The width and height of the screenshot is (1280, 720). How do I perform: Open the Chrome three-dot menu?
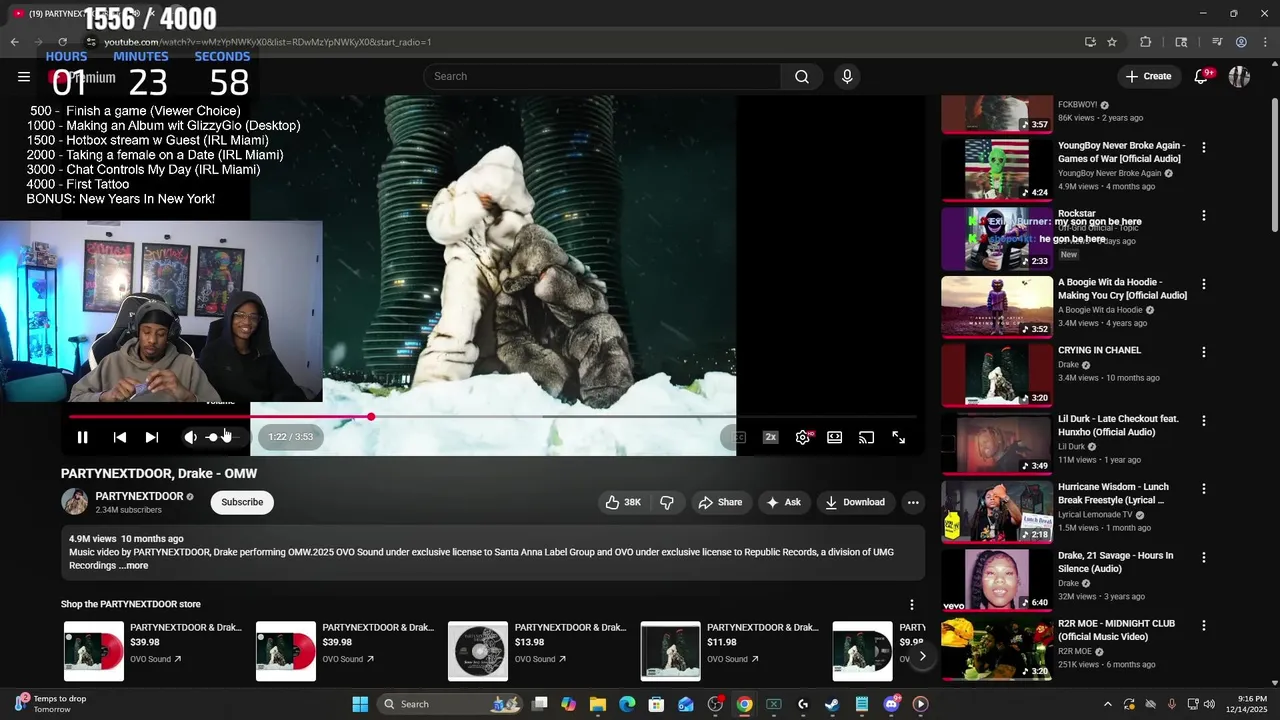point(1266,42)
